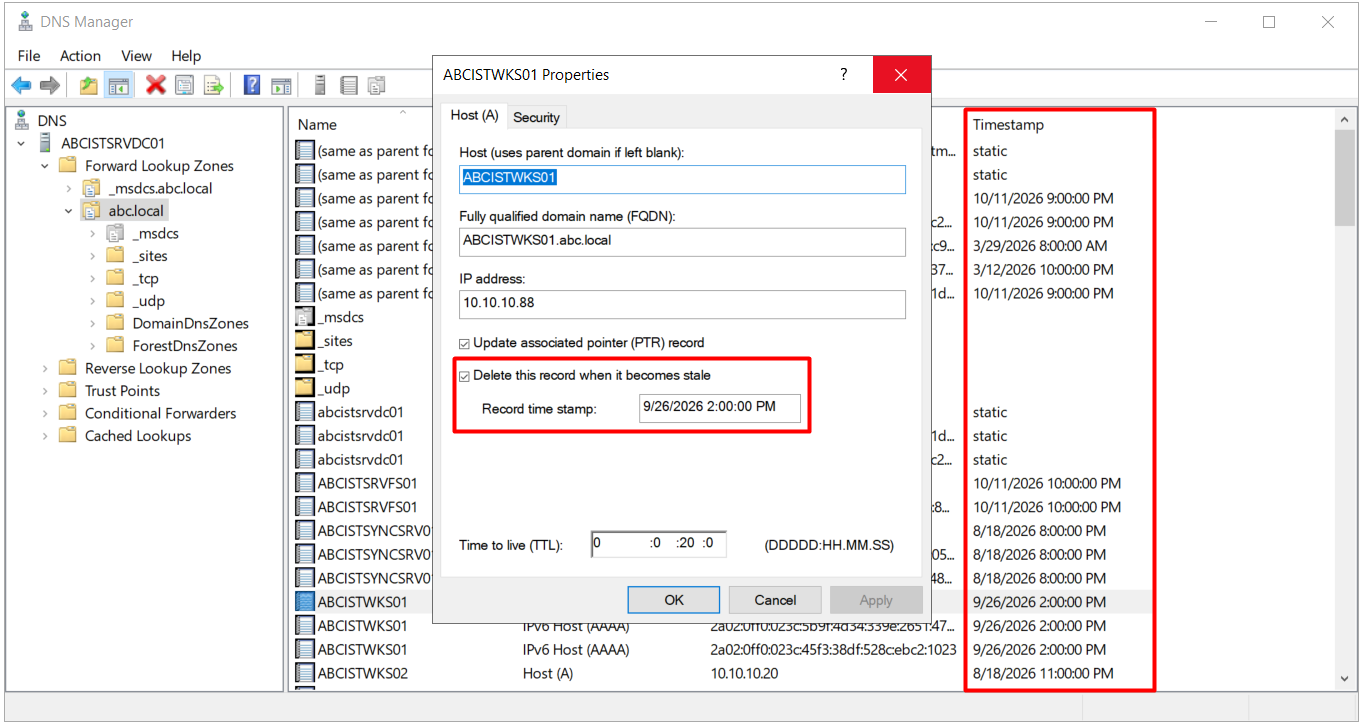The image size is (1362, 725).
Task: Click the _udp folder icon in record list
Action: click(x=305, y=388)
